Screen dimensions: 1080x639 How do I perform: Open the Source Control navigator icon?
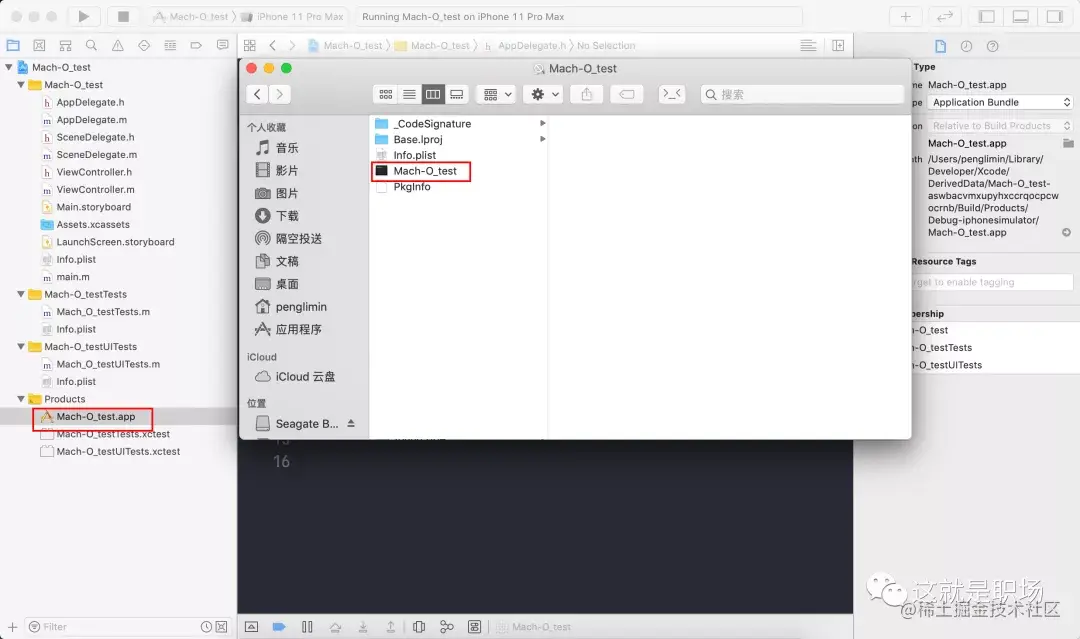pos(39,45)
